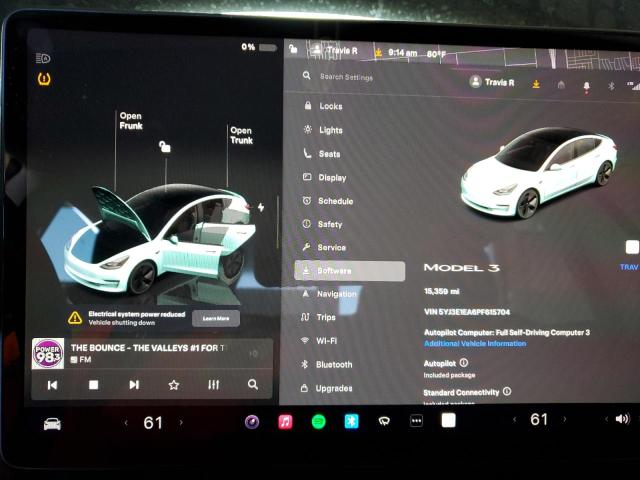Open Additional Vehicle Information link
Screen dimensions: 640x480
pyautogui.click(x=475, y=344)
